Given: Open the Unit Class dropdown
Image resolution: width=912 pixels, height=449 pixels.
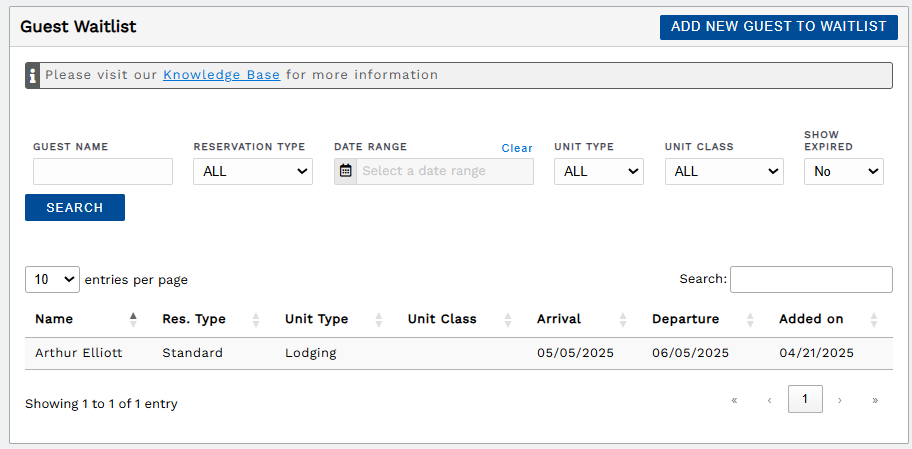Looking at the screenshot, I should [724, 172].
